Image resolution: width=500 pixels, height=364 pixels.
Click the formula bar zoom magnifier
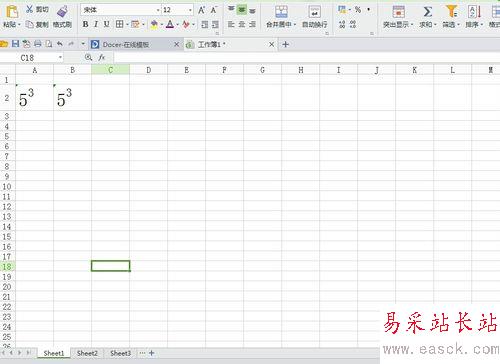pyautogui.click(x=88, y=57)
